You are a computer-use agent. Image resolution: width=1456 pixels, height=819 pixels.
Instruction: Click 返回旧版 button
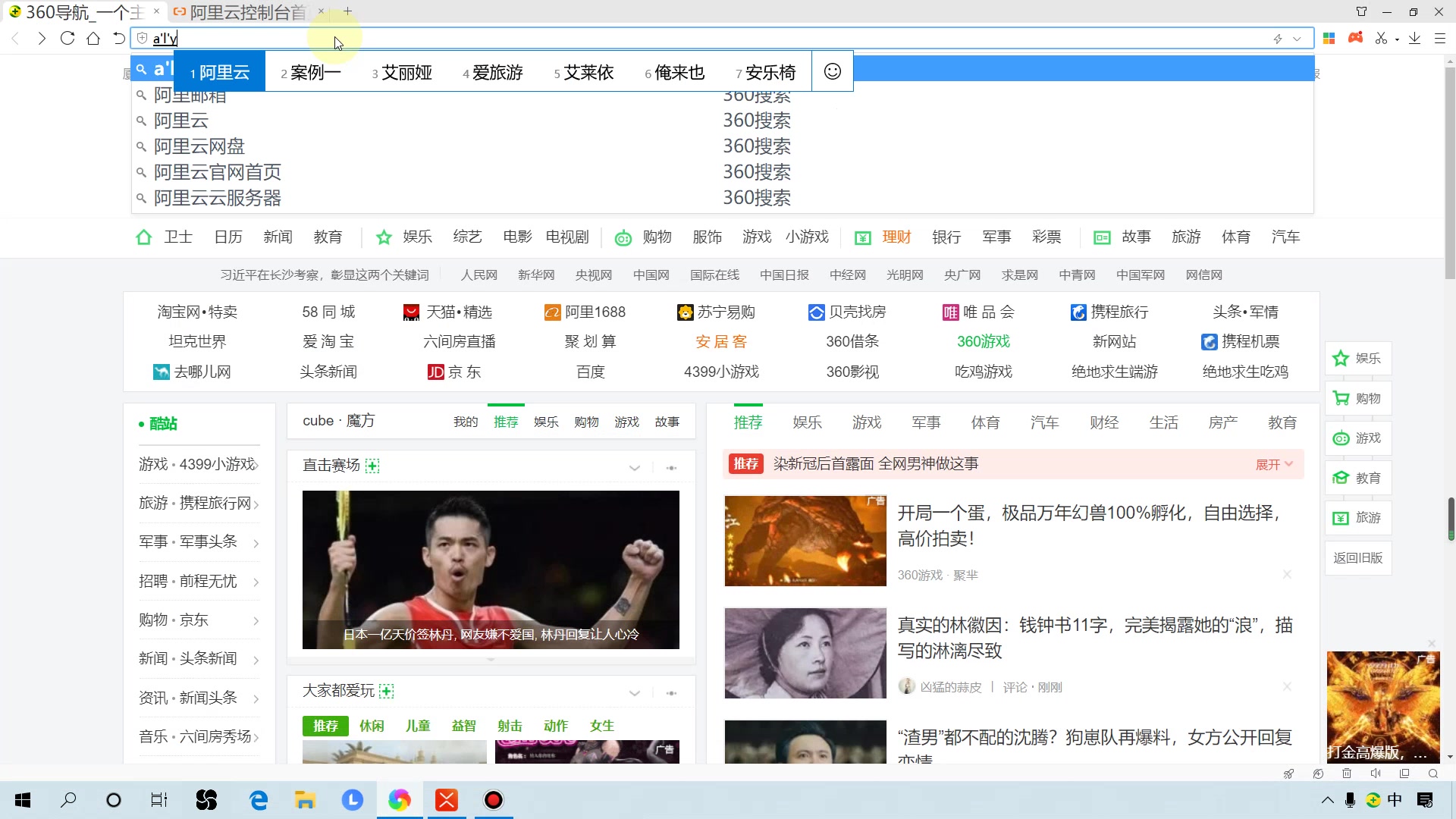point(1358,557)
